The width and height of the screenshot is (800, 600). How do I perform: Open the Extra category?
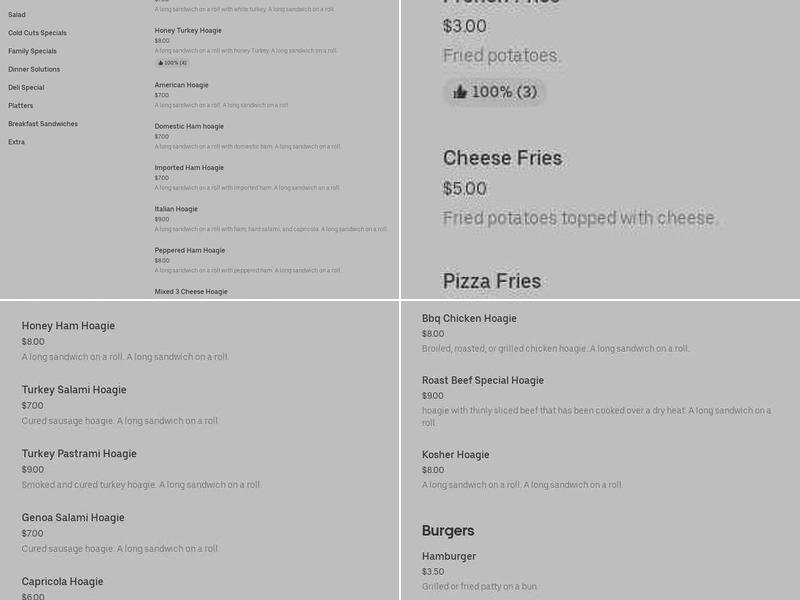point(15,141)
